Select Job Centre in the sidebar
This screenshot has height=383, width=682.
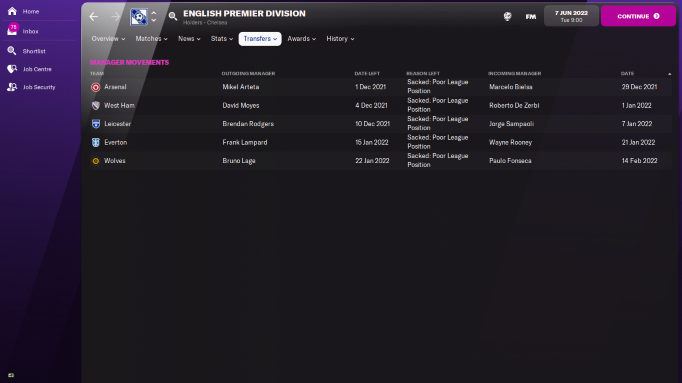click(37, 69)
